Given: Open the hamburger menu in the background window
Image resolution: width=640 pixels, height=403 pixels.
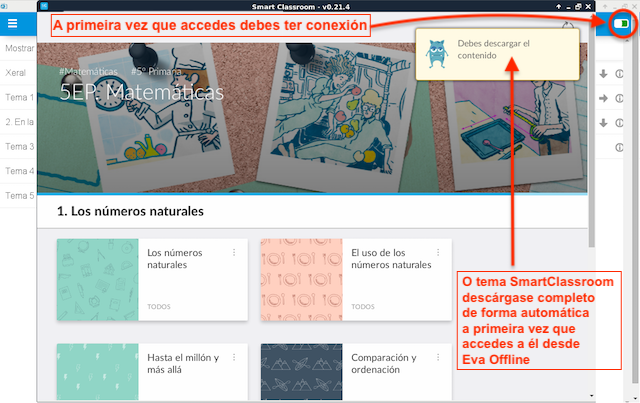Looking at the screenshot, I should tap(12, 23).
